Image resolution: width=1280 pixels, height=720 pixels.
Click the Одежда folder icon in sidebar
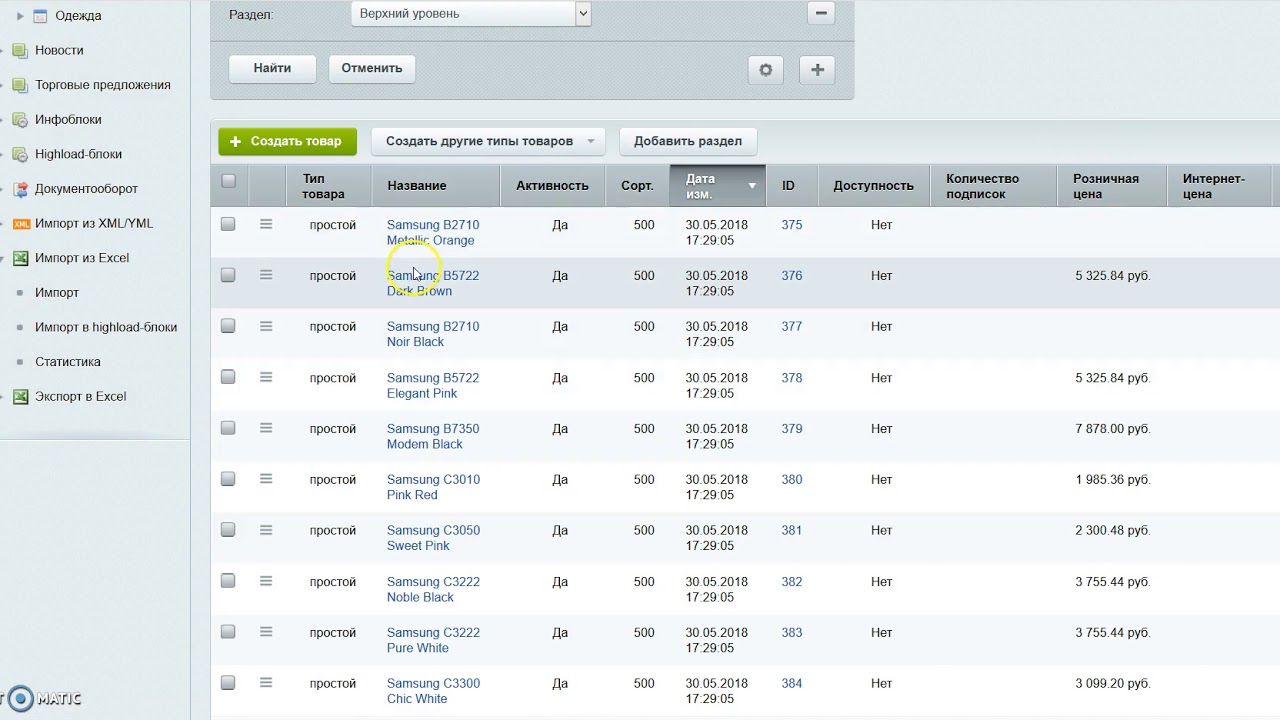(x=40, y=16)
